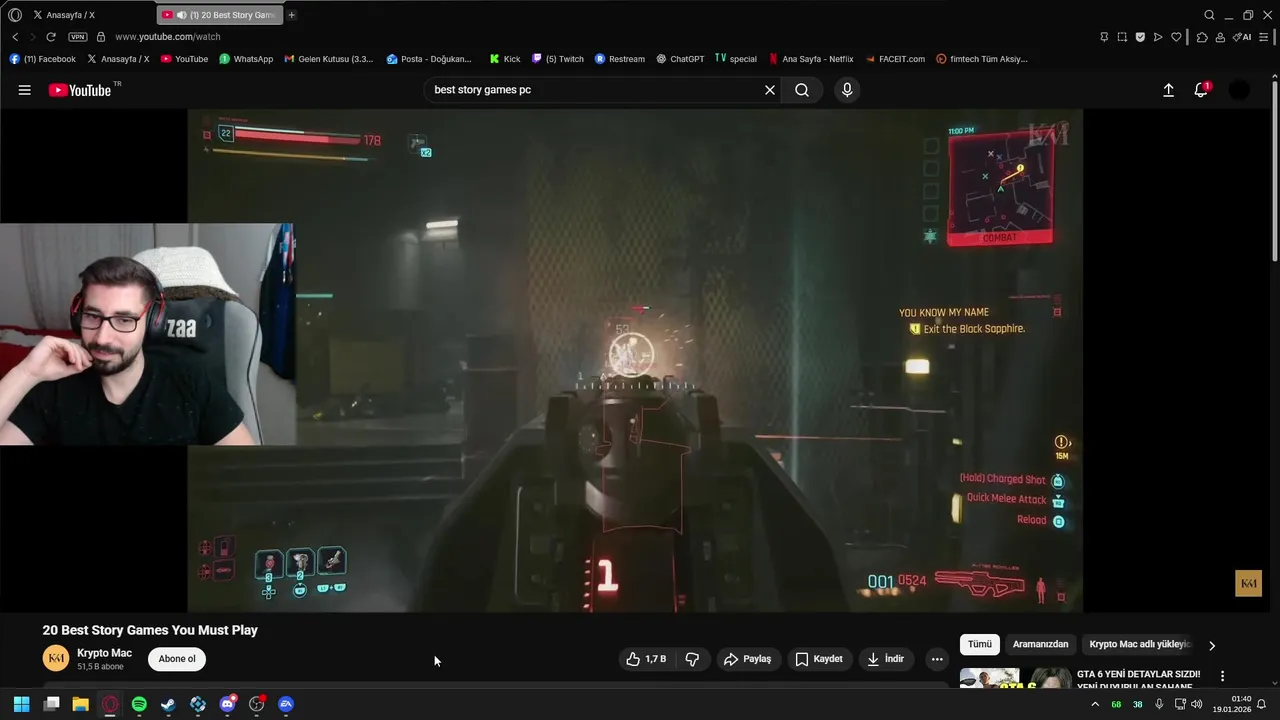Share video with Paylaş button
This screenshot has width=1280, height=720.
748,659
